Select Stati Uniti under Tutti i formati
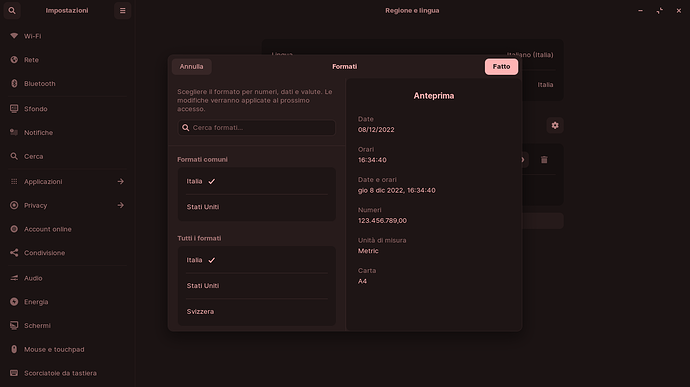Image resolution: width=690 pixels, height=387 pixels. [x=257, y=286]
